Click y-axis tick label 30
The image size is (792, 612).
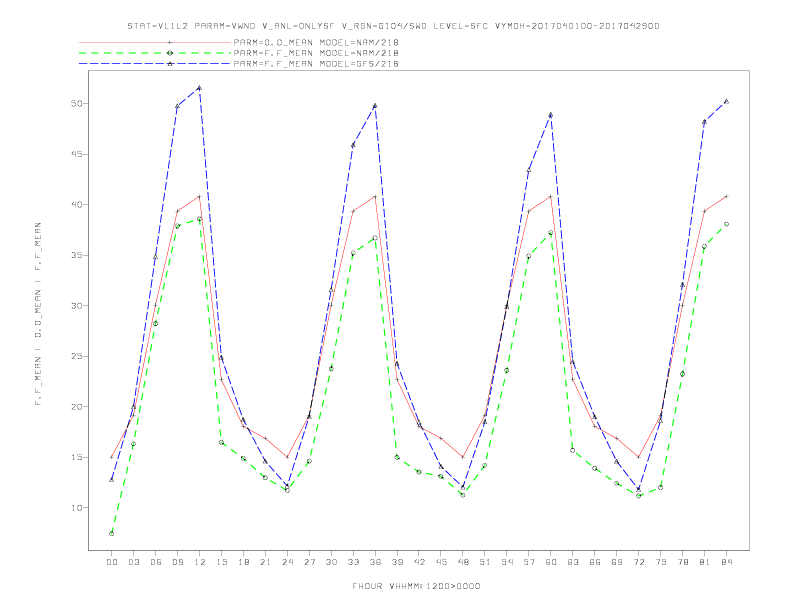click(x=76, y=305)
